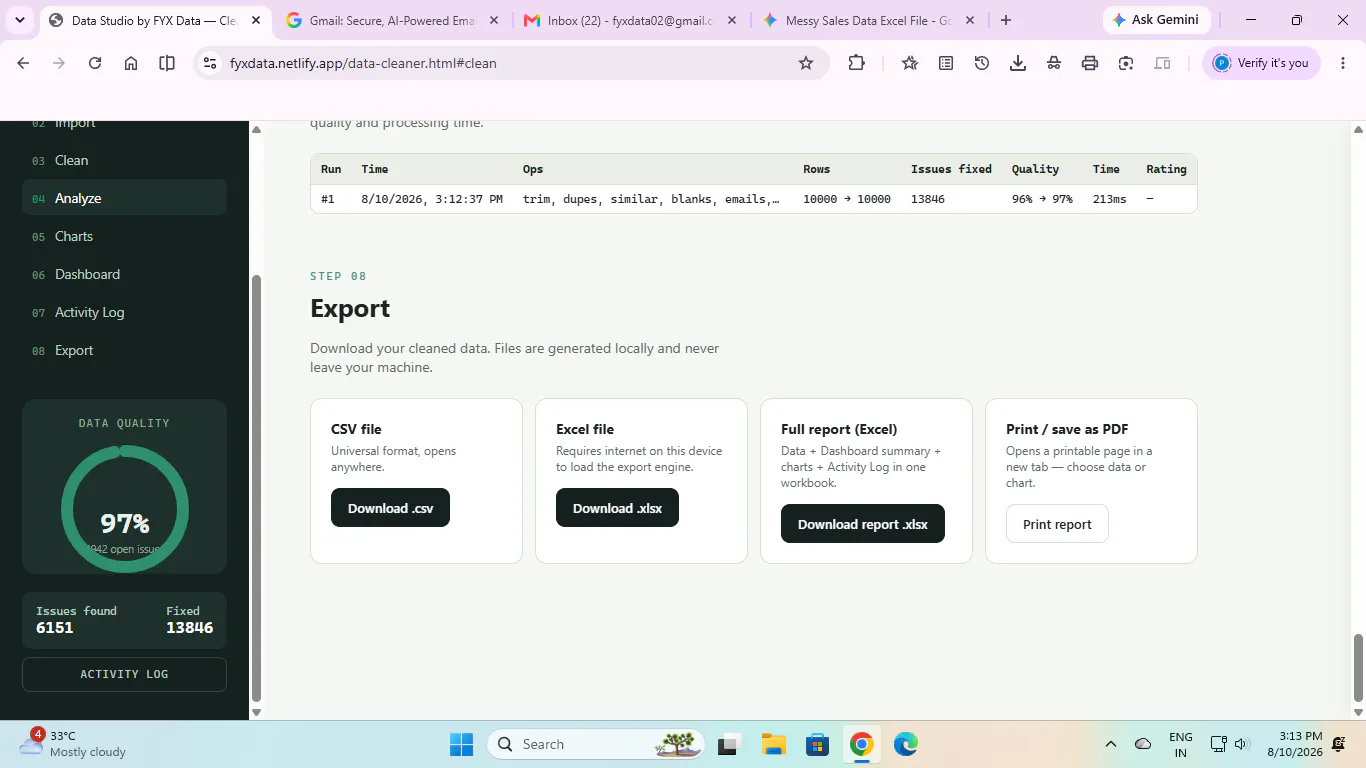This screenshot has width=1366, height=768.
Task: Show hidden tray icons chevron
Action: coord(1111,744)
